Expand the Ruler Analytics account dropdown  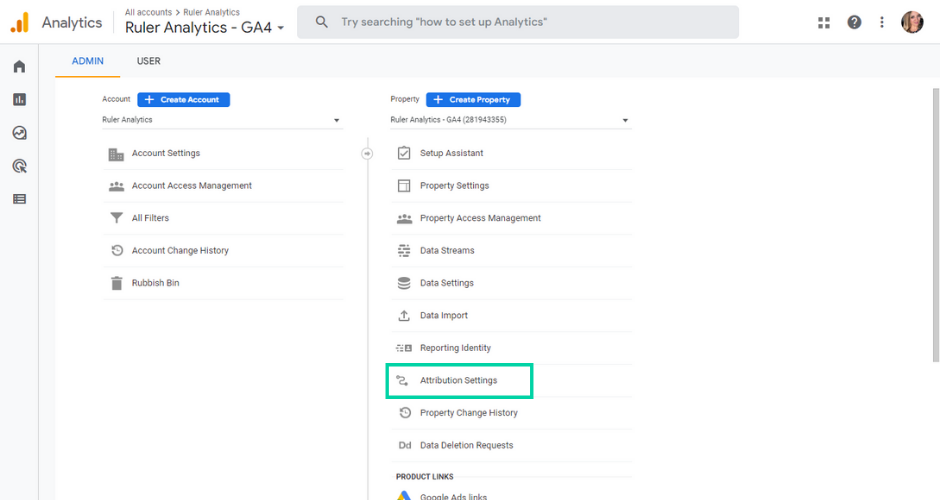222,120
